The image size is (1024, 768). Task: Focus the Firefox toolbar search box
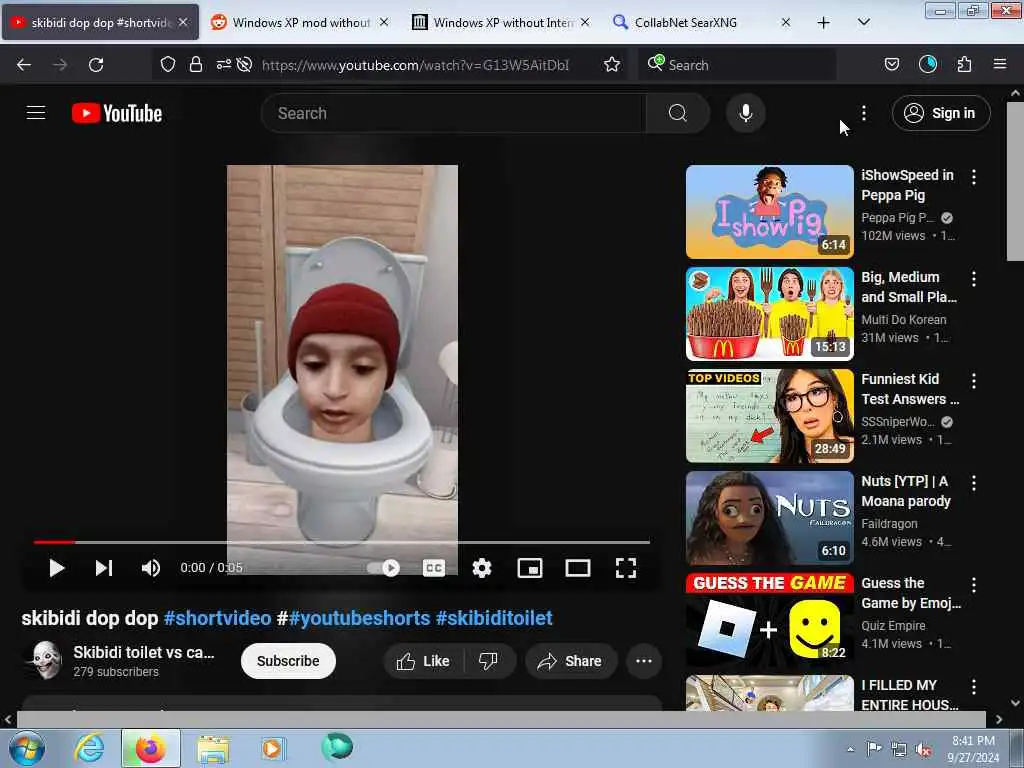737,65
